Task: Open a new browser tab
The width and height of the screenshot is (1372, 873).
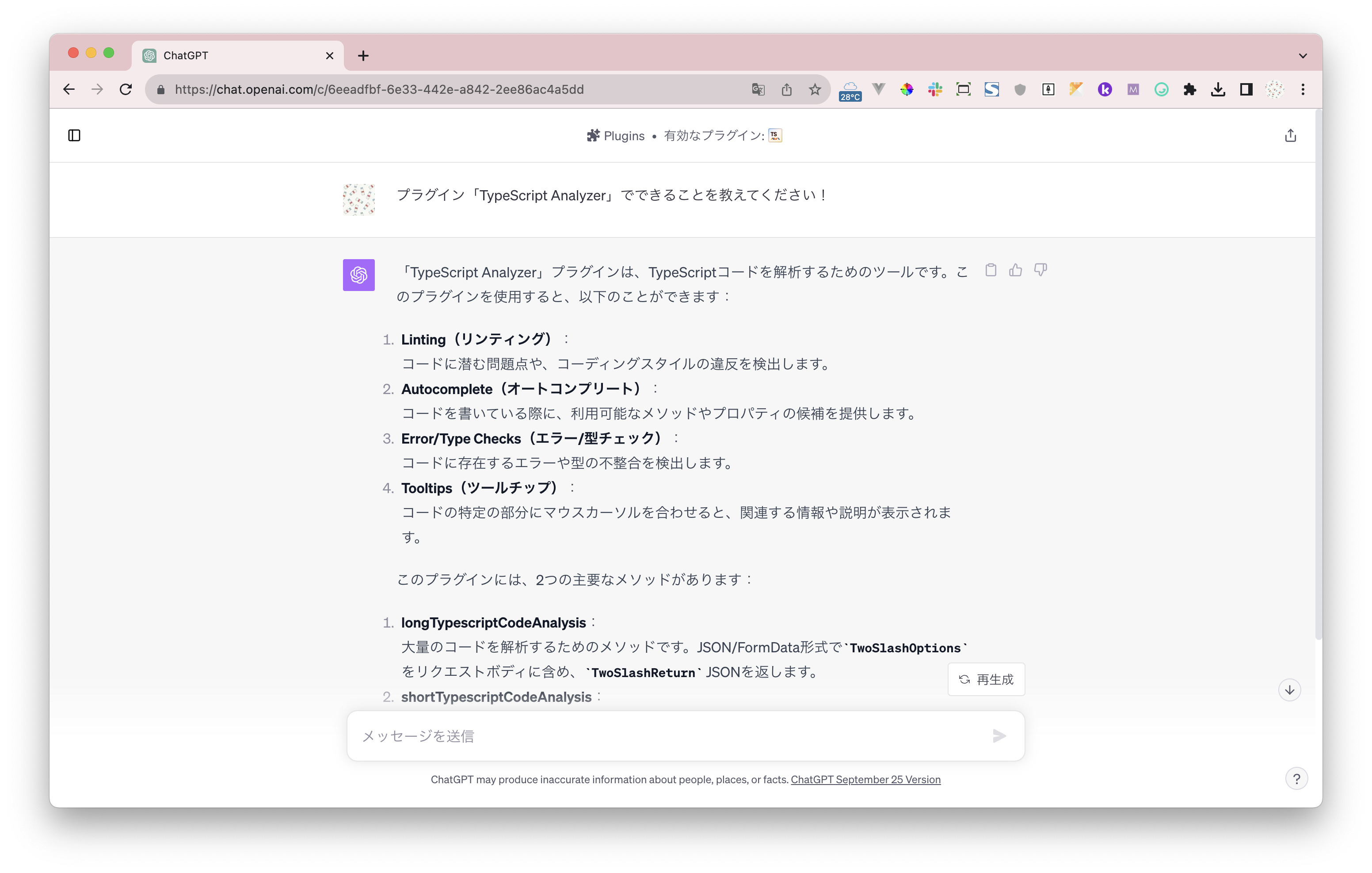Action: (x=363, y=56)
